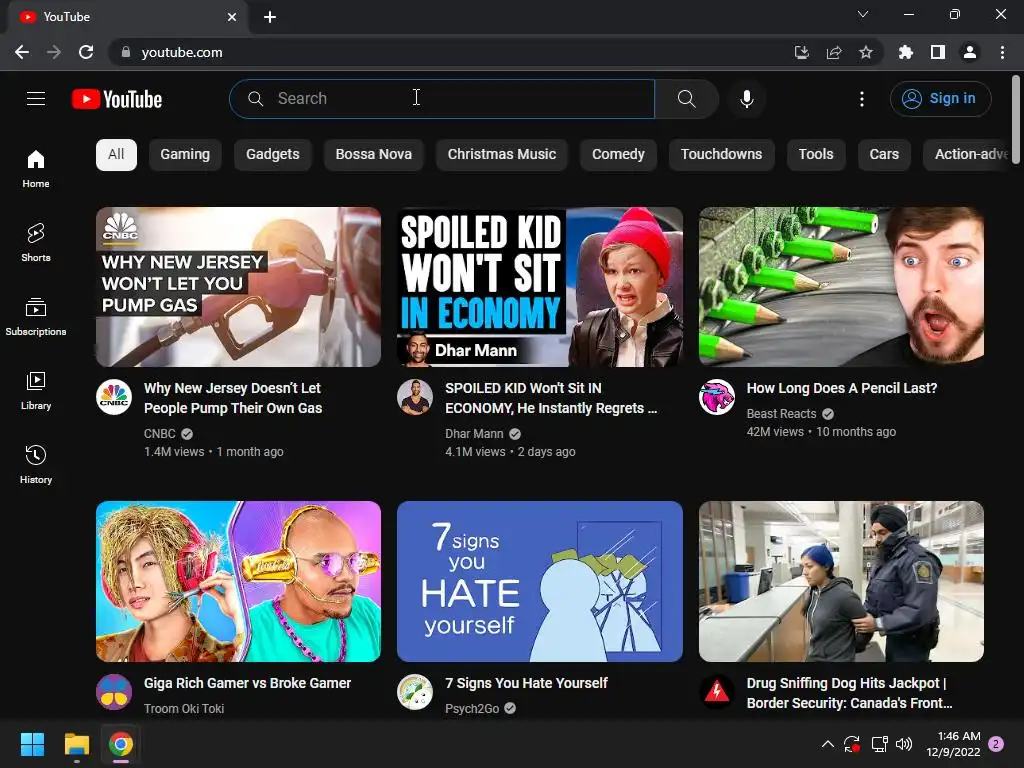
Task: Open the hamburger guide menu
Action: click(36, 99)
